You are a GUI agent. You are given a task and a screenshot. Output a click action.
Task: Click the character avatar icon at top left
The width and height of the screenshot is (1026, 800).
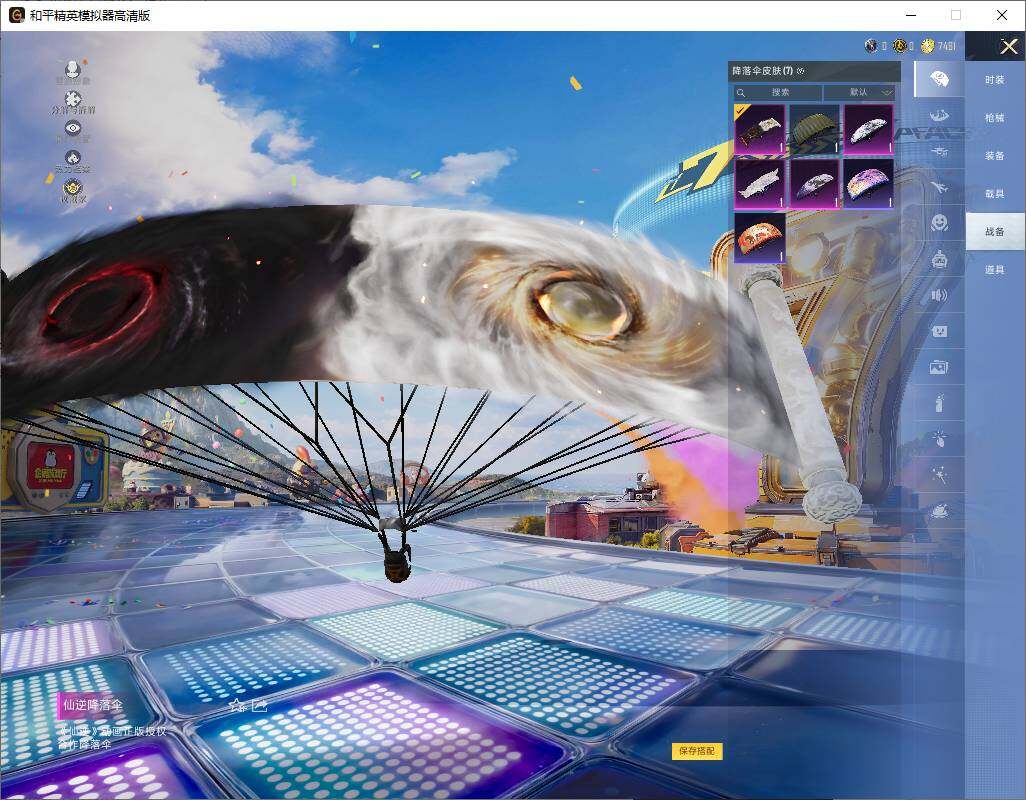[x=73, y=69]
